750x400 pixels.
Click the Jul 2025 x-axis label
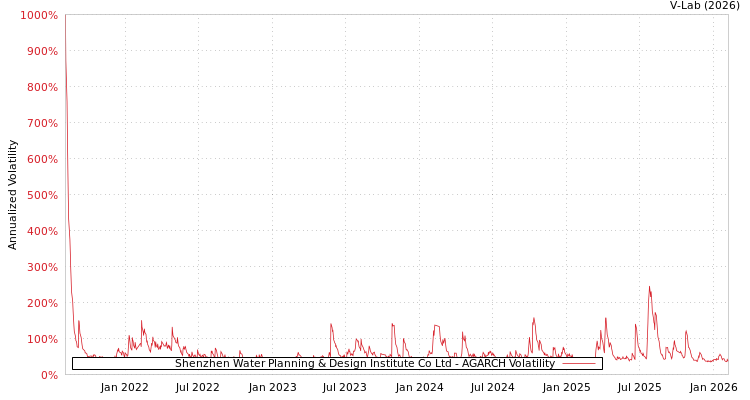tap(640, 387)
